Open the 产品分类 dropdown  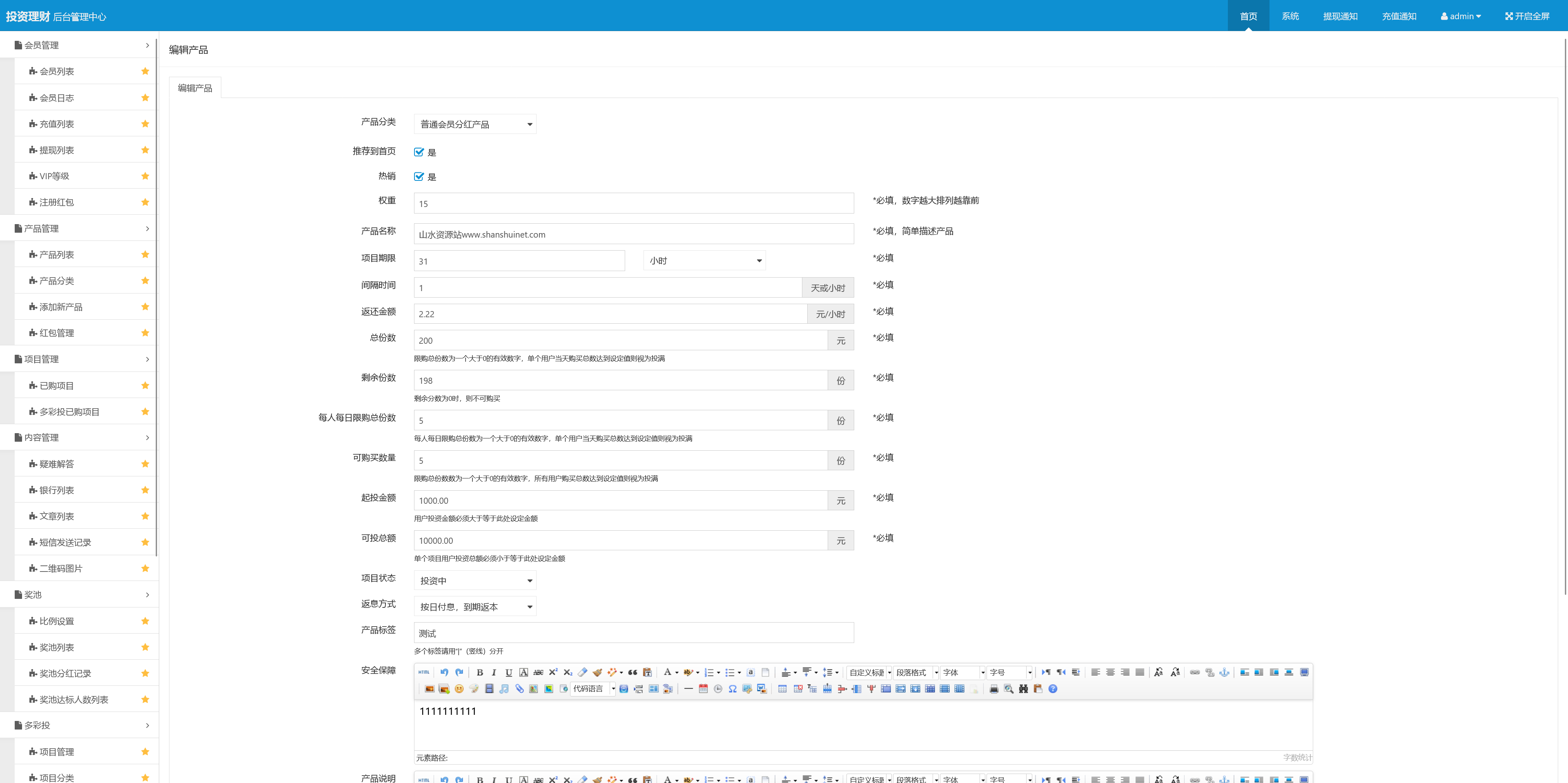[475, 124]
